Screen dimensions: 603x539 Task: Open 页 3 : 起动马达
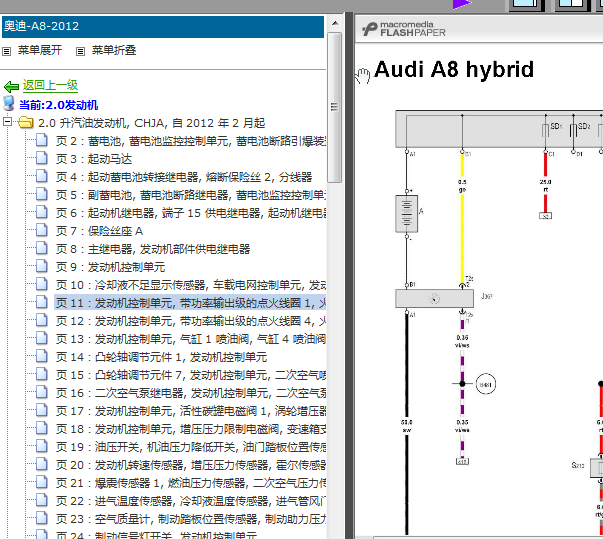(94, 159)
